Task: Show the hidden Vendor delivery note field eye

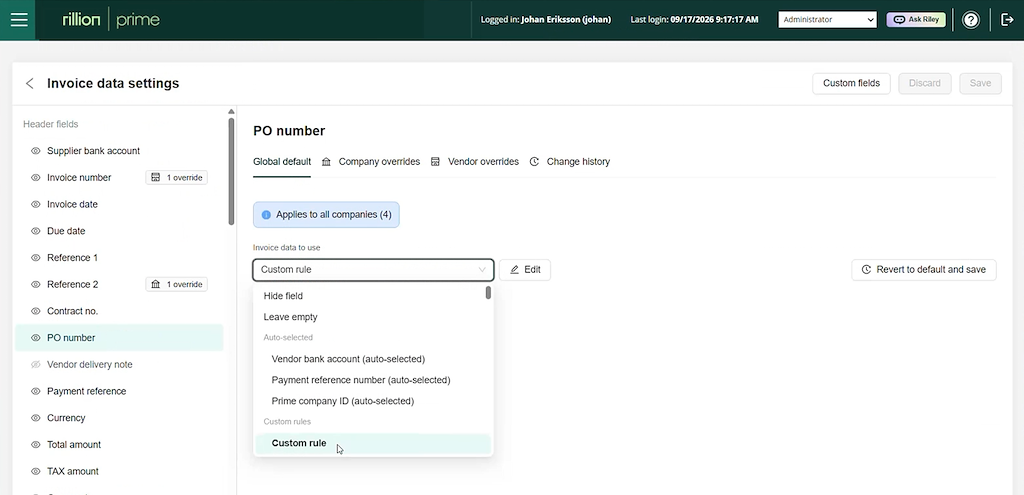Action: point(36,365)
